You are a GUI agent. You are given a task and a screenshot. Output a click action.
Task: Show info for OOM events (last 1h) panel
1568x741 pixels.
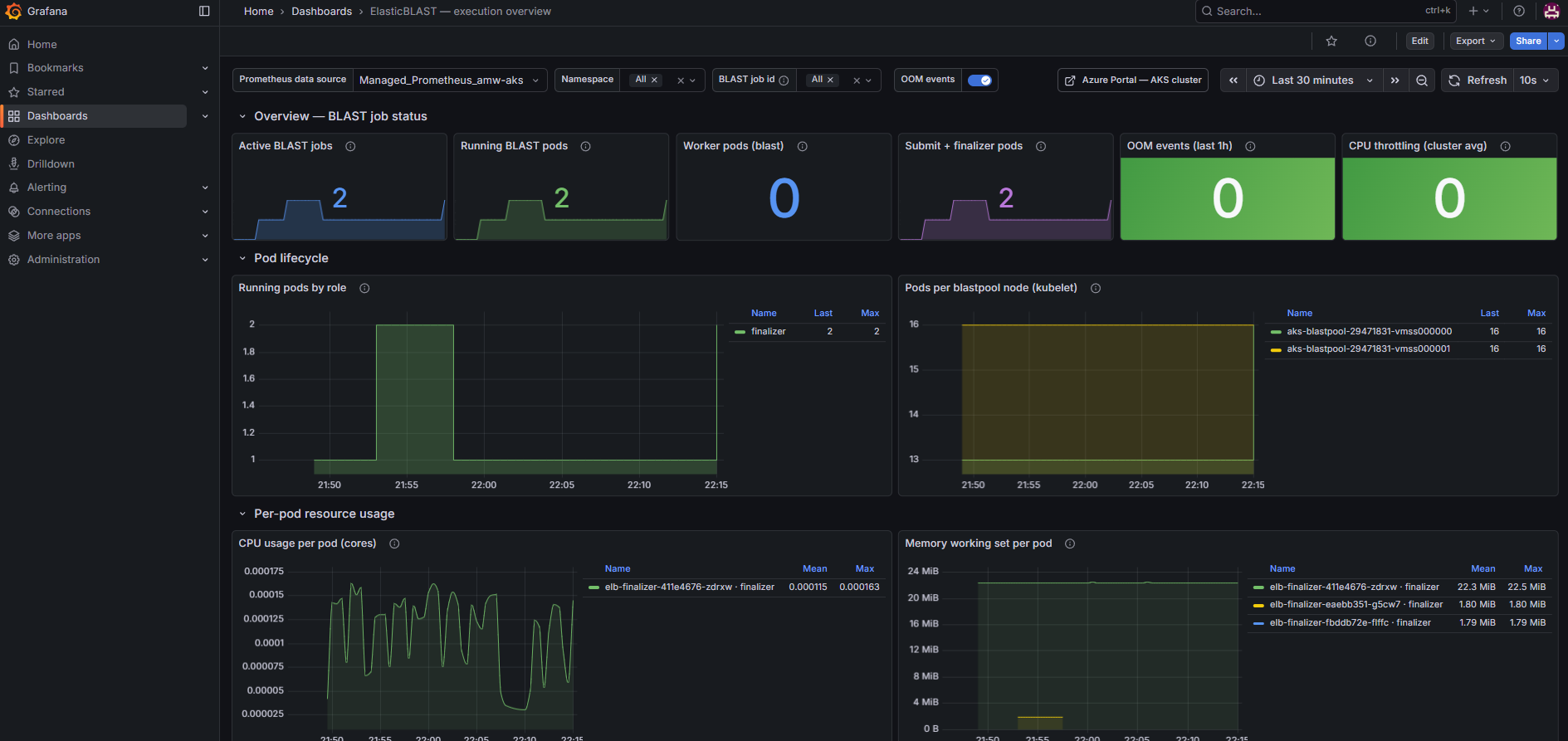pyautogui.click(x=1250, y=146)
